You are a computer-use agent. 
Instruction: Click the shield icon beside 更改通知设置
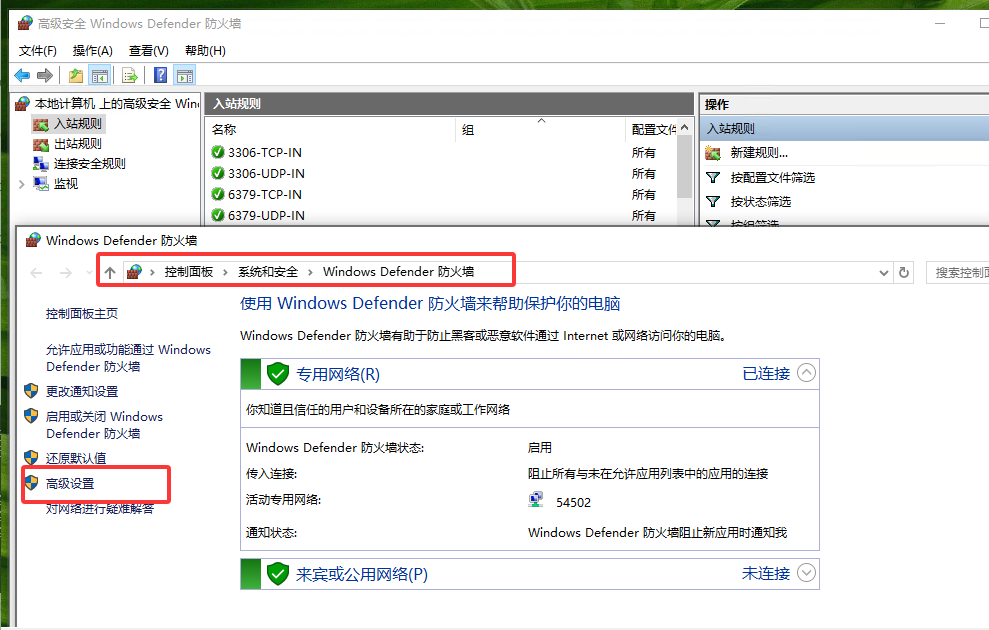pyautogui.click(x=31, y=390)
